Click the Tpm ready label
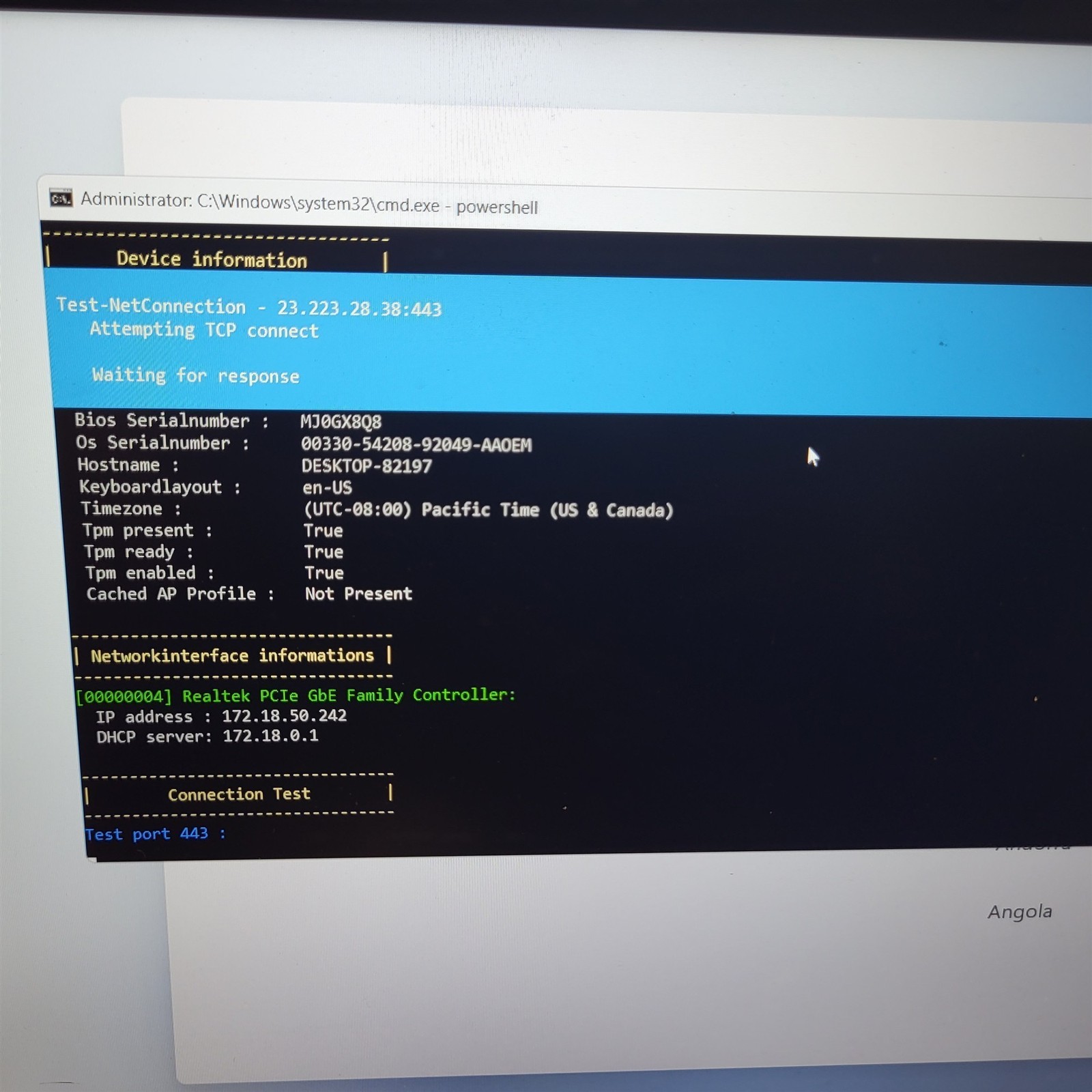 [139, 551]
